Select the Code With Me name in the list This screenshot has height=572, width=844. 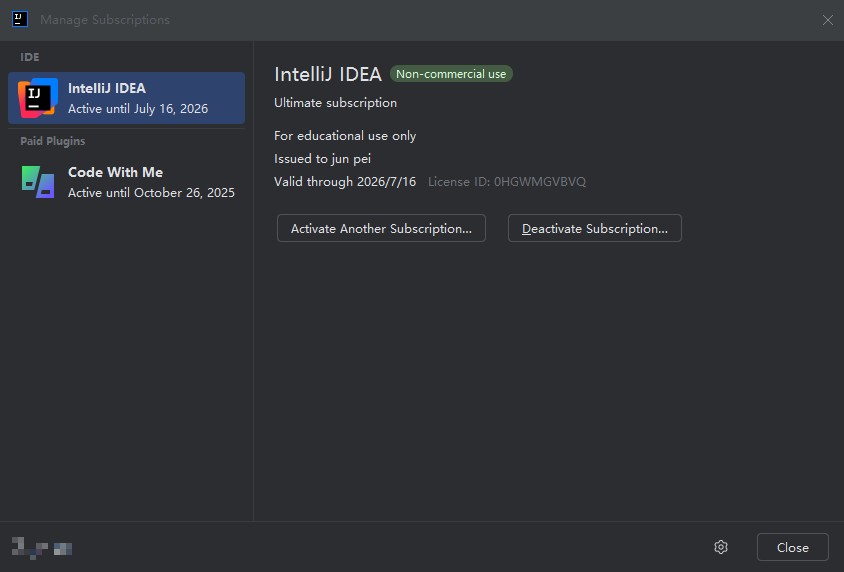(x=115, y=172)
